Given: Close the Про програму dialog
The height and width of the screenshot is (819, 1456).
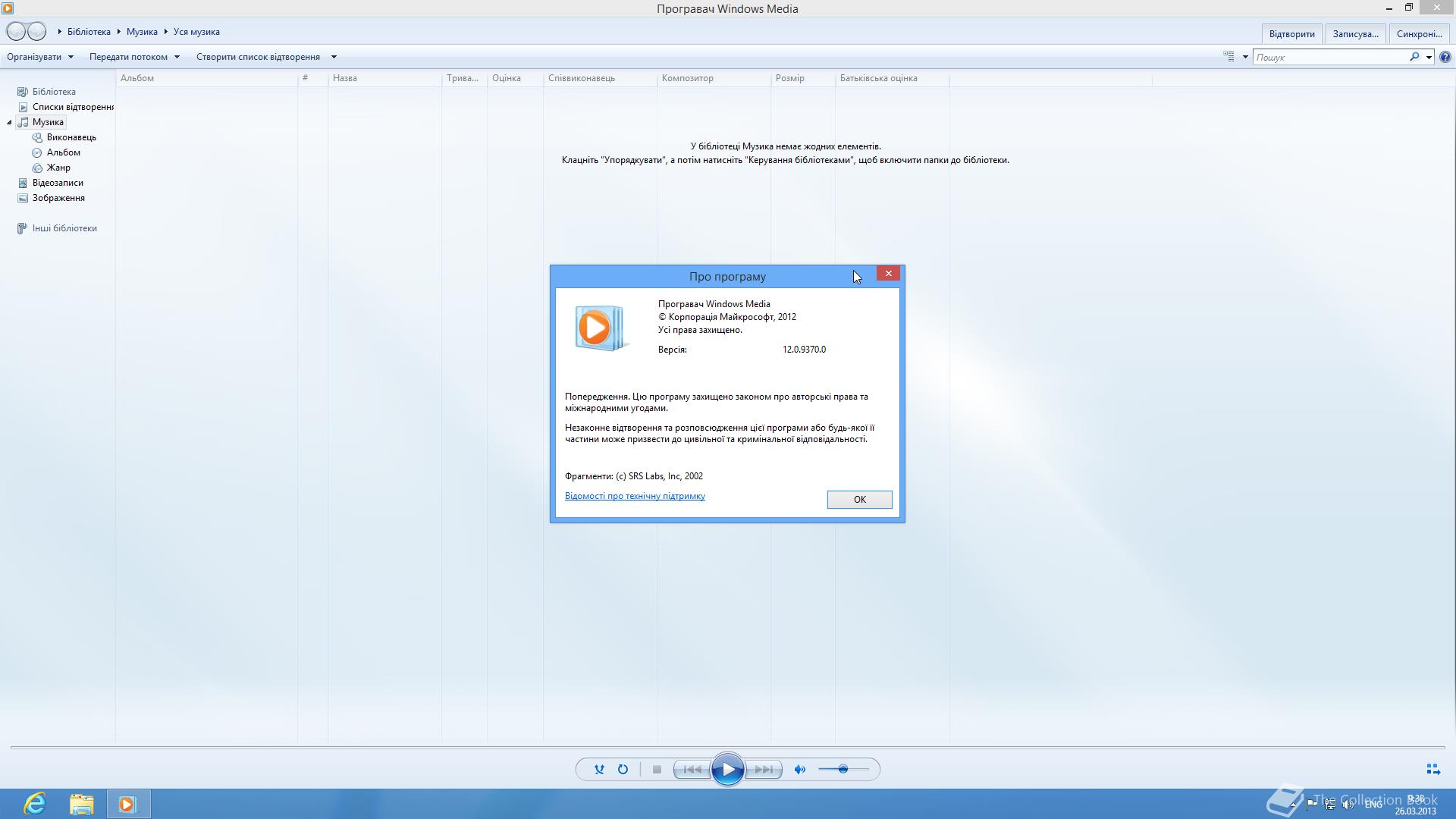Looking at the screenshot, I should coord(888,273).
